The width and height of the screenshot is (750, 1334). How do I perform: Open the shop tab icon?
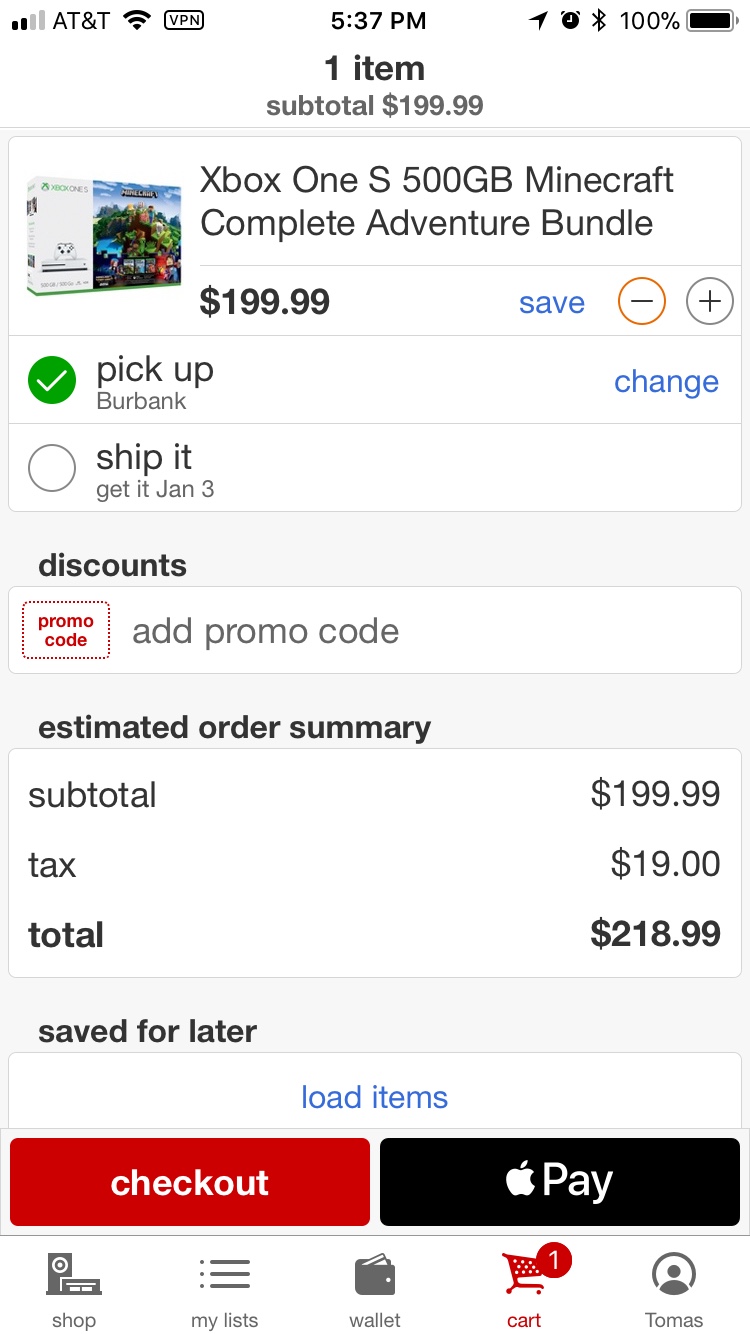pos(74,1275)
